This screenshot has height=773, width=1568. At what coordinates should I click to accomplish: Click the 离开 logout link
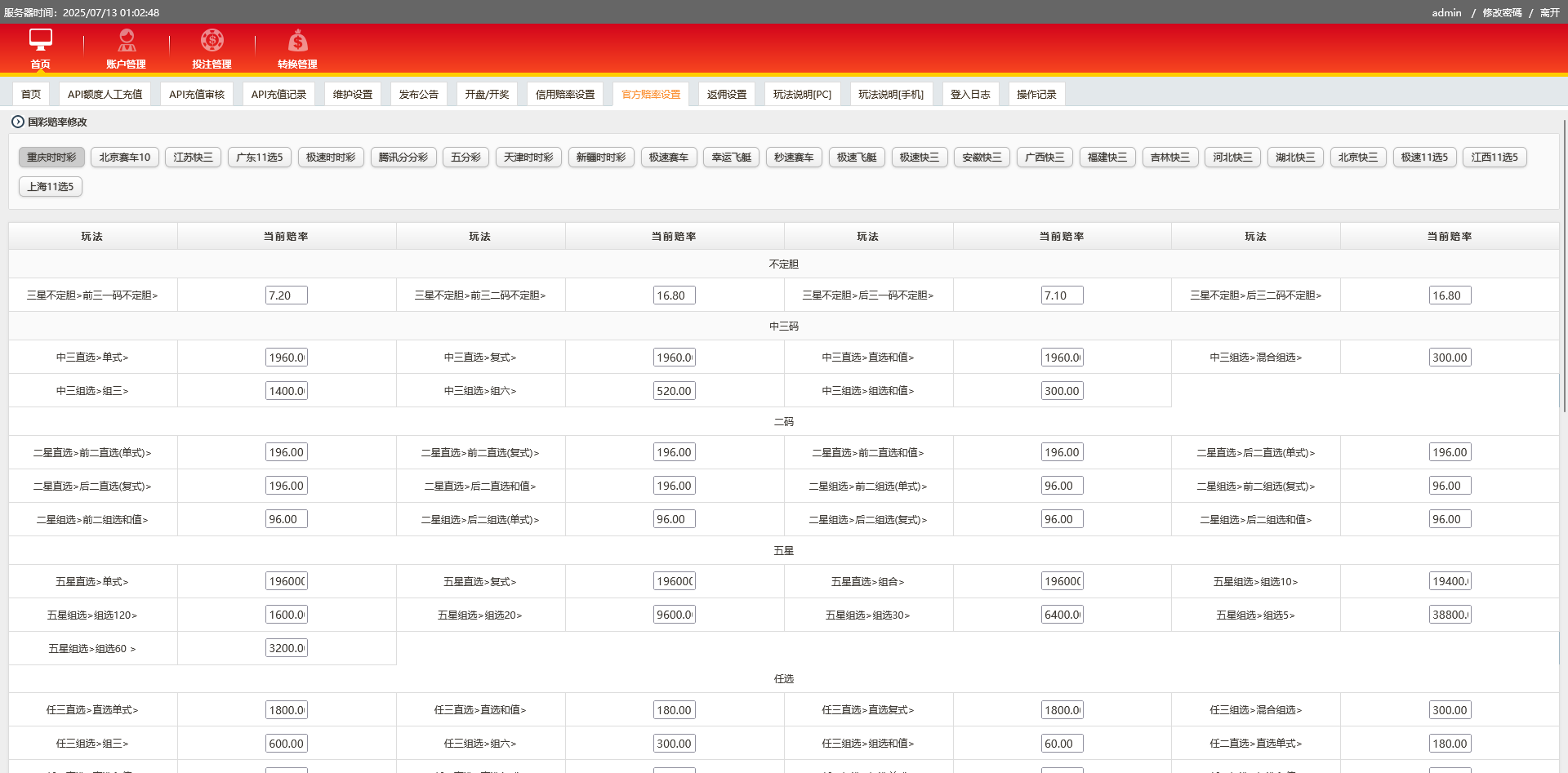pyautogui.click(x=1549, y=12)
